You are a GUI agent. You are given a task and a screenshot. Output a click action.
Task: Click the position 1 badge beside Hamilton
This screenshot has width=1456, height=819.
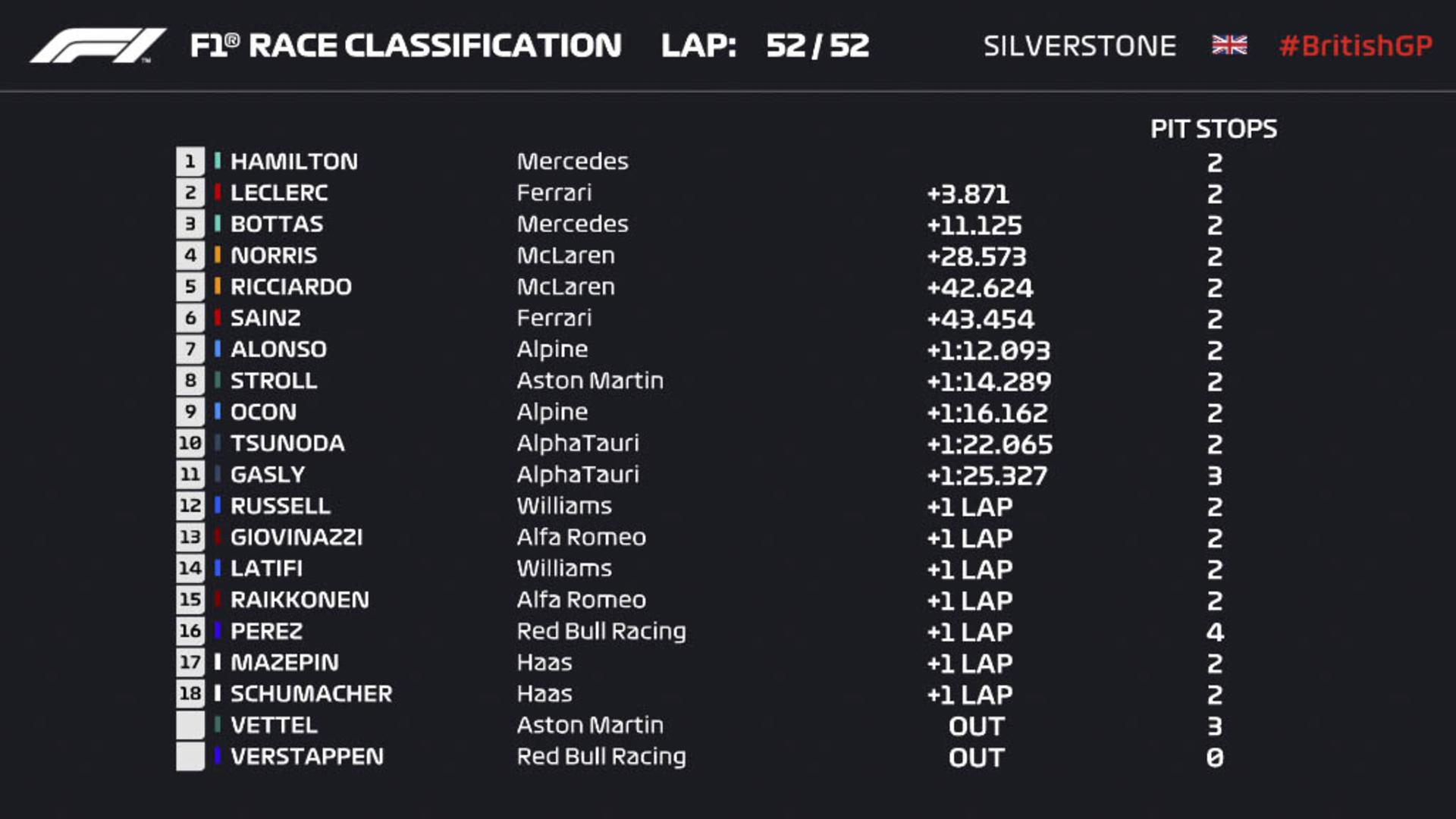pyautogui.click(x=190, y=162)
